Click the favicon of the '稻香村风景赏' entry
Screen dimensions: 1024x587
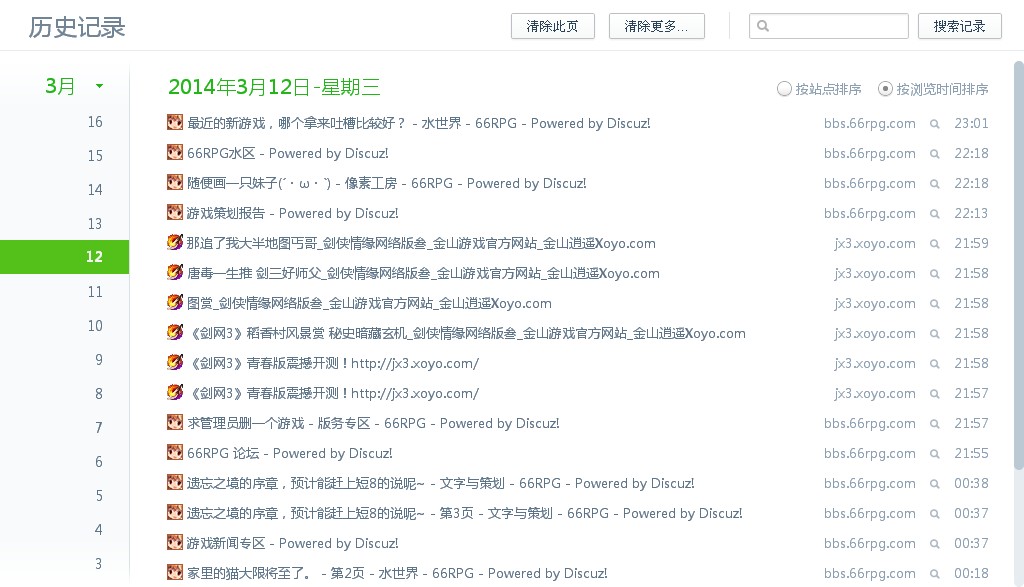pyautogui.click(x=174, y=333)
